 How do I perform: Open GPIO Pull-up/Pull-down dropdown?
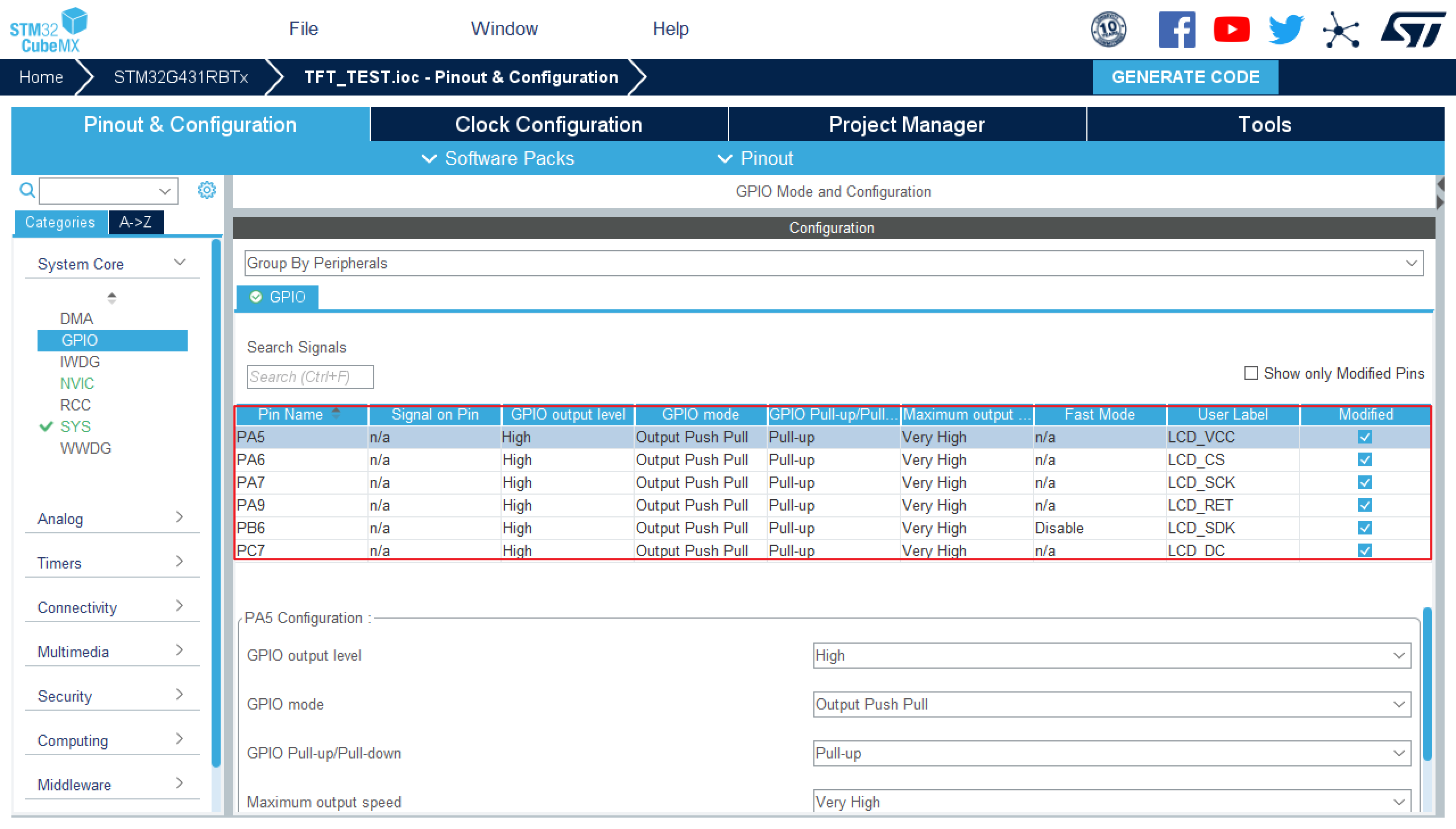[x=1111, y=753]
